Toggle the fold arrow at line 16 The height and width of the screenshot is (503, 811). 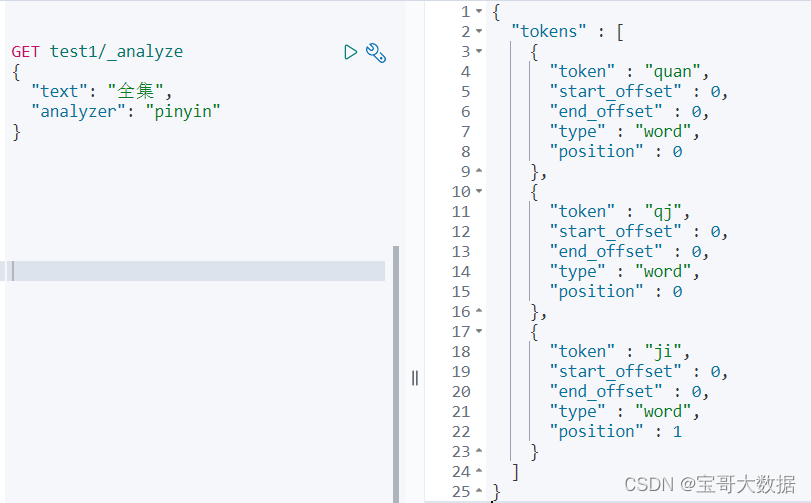pos(479,311)
